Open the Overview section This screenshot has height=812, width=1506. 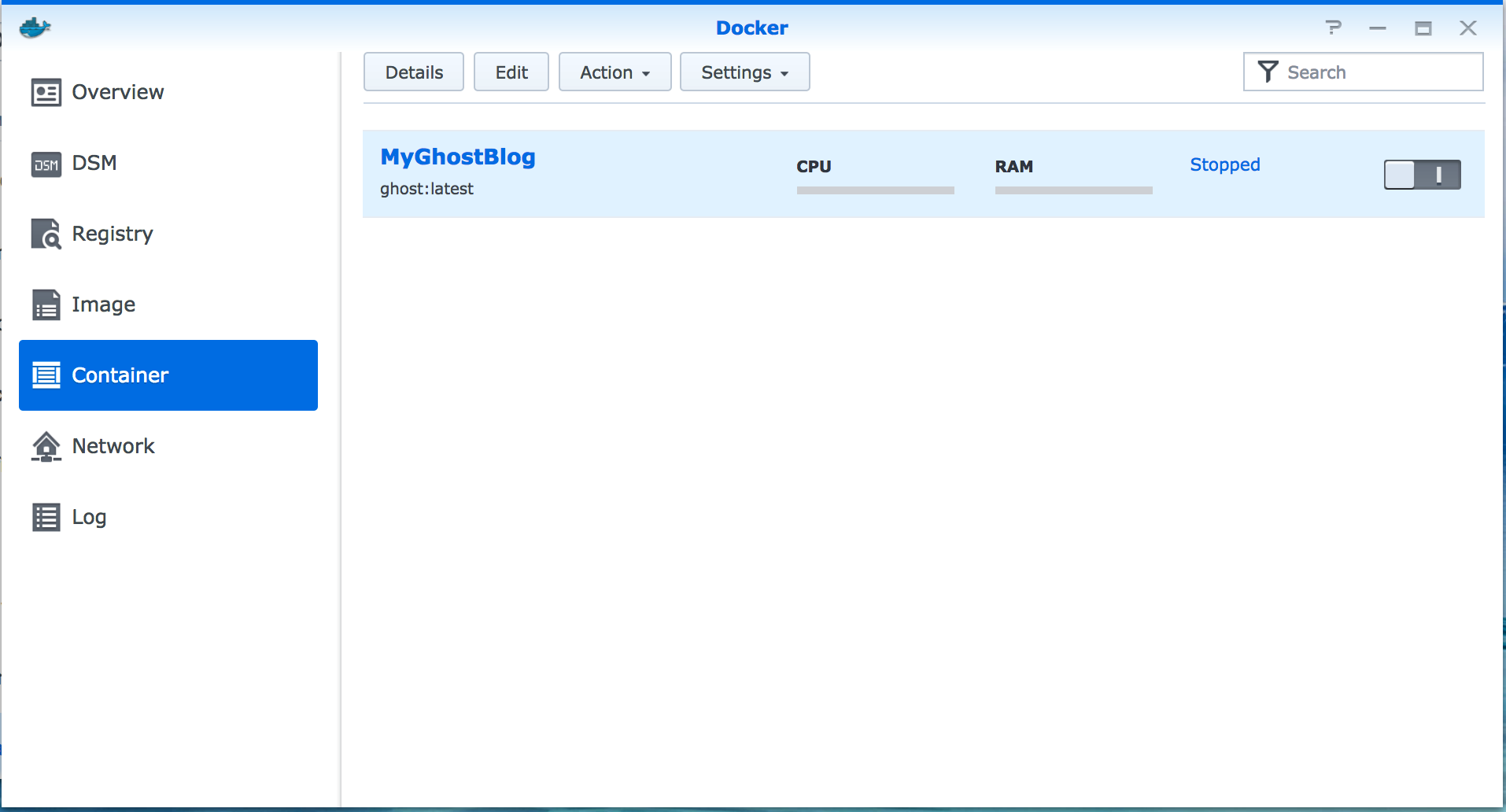[x=168, y=92]
